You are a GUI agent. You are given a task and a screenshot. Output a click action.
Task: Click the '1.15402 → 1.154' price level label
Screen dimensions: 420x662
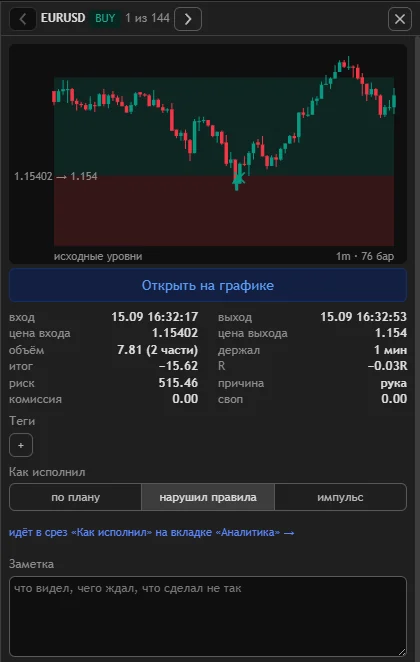(56, 176)
